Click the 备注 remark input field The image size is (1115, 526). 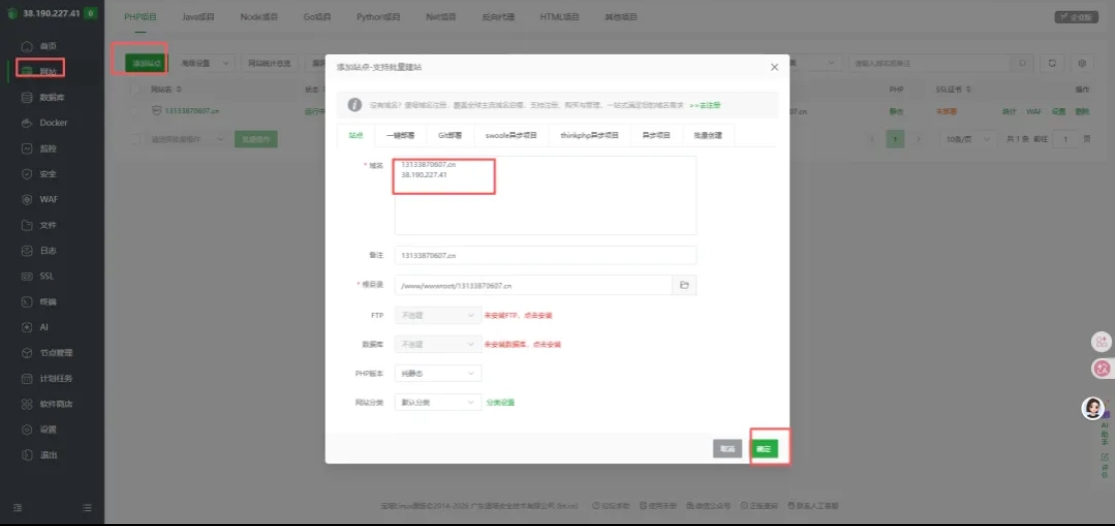click(x=545, y=255)
